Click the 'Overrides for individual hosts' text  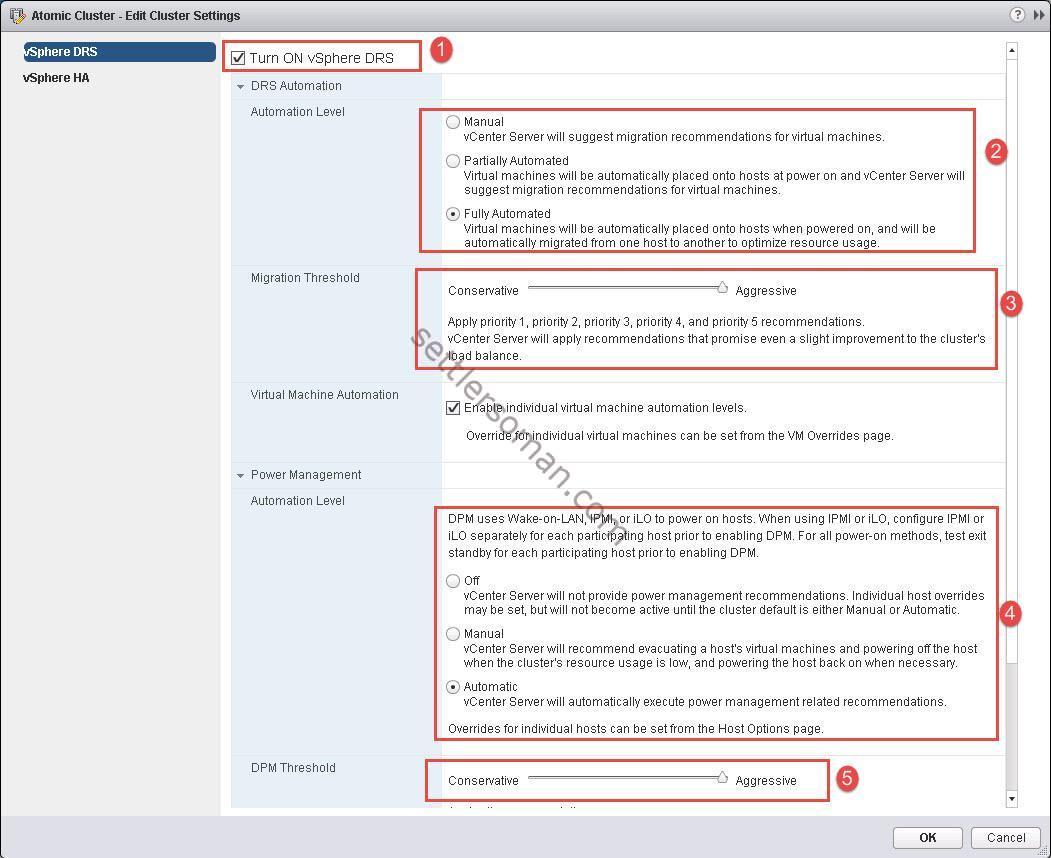tap(635, 729)
